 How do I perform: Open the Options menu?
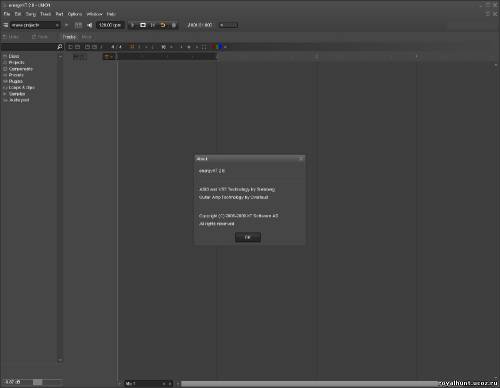pos(75,14)
